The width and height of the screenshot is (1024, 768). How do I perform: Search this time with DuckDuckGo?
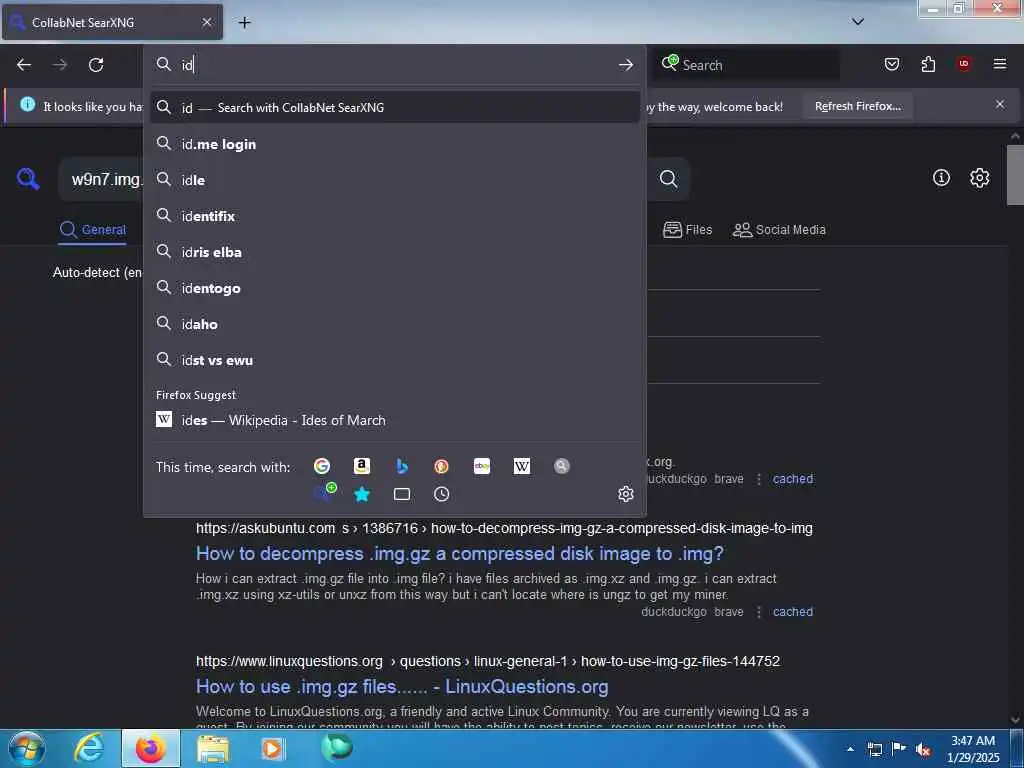coord(441,466)
